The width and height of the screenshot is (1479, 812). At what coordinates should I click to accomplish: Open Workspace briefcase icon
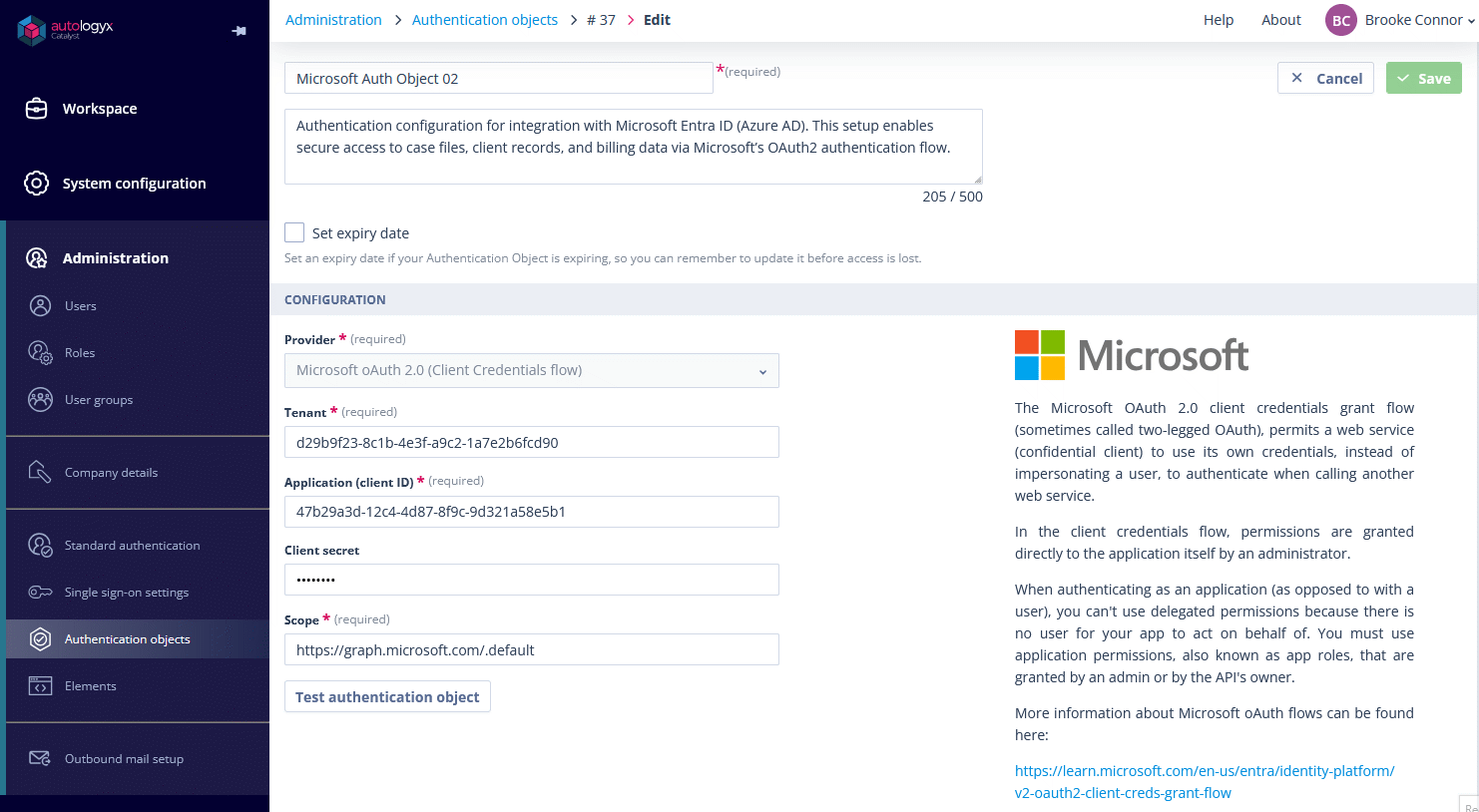click(x=37, y=109)
